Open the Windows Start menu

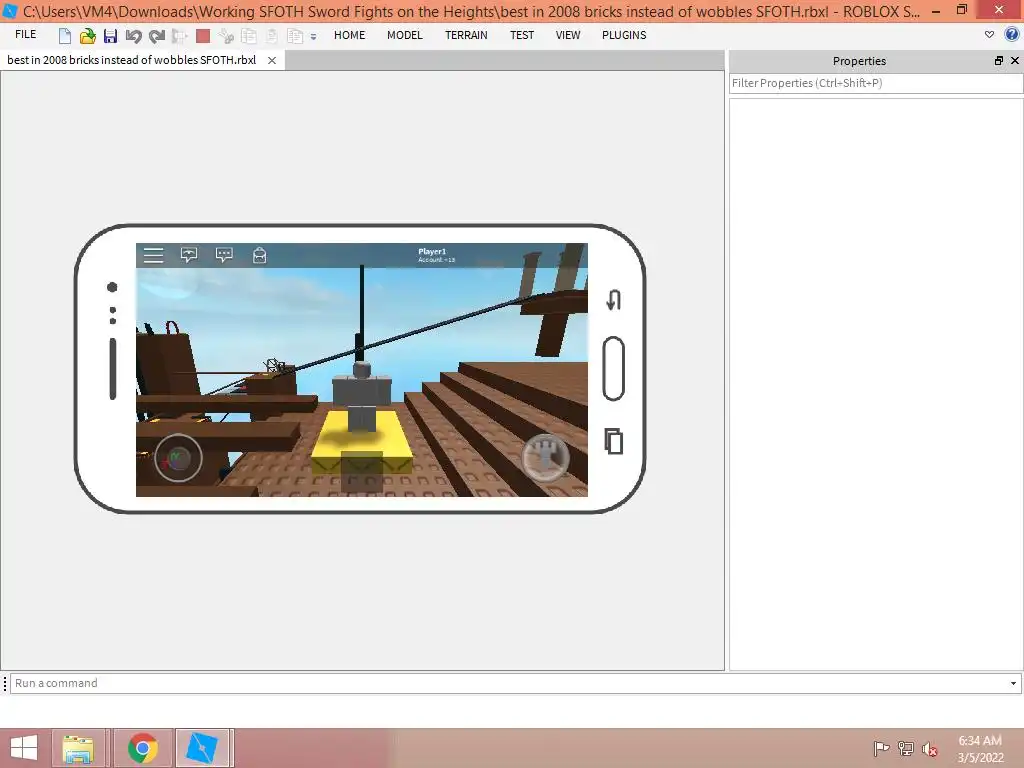(x=24, y=748)
